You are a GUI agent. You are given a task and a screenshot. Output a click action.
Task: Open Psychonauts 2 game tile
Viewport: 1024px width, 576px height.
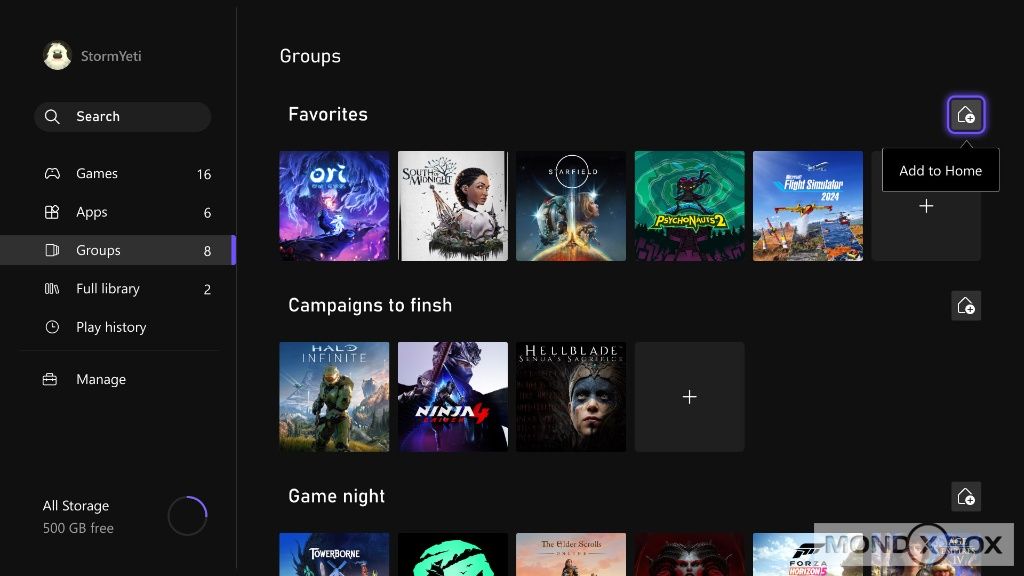(x=689, y=206)
